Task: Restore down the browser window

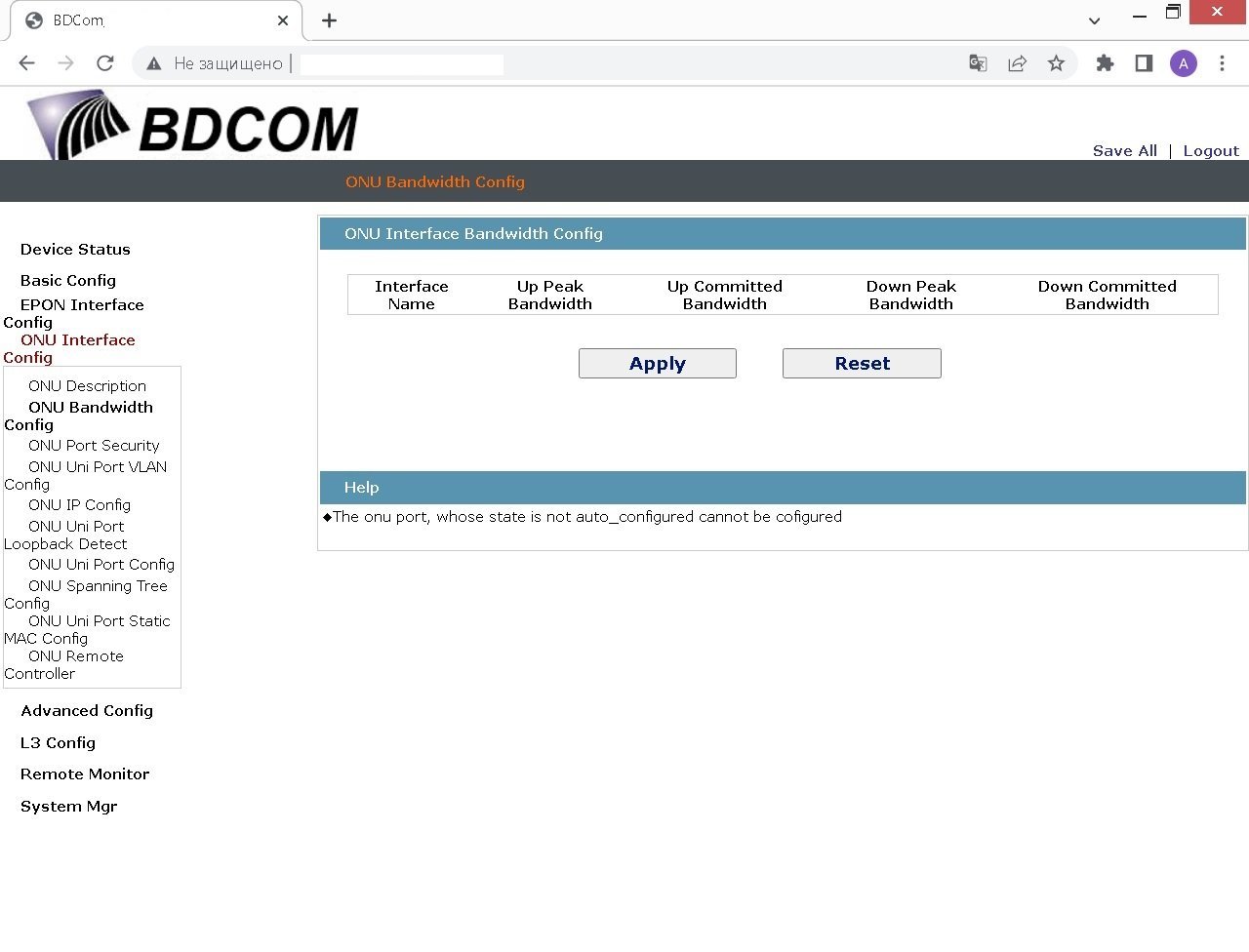Action: [x=1173, y=13]
